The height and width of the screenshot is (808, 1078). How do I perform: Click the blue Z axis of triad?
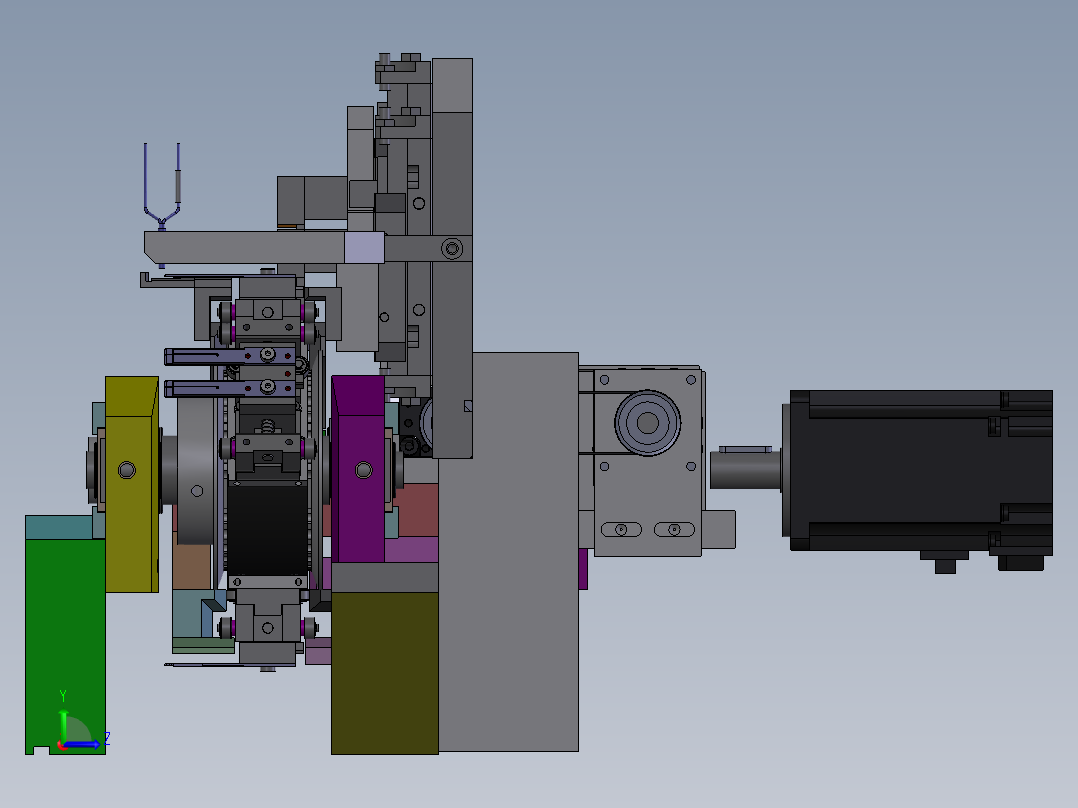(x=85, y=743)
